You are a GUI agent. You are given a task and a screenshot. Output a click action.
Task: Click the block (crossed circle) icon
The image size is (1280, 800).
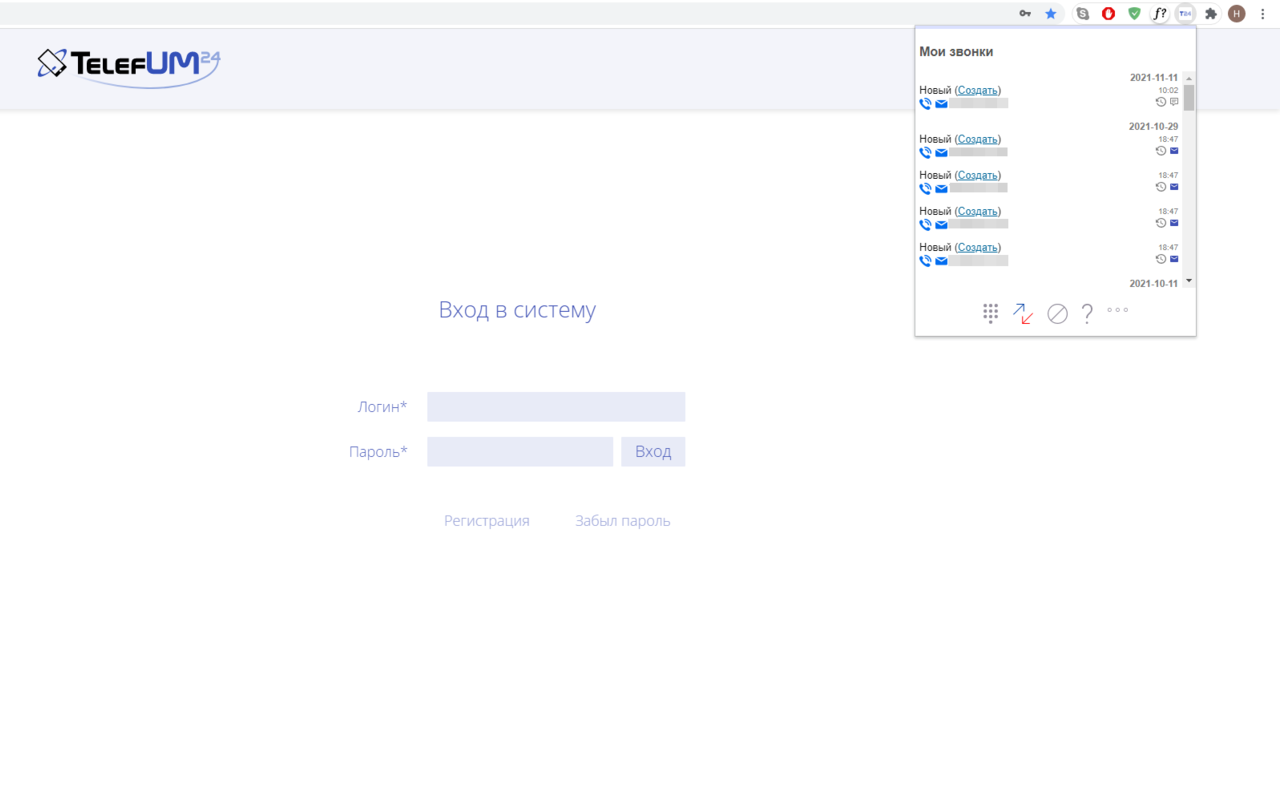[x=1057, y=314]
